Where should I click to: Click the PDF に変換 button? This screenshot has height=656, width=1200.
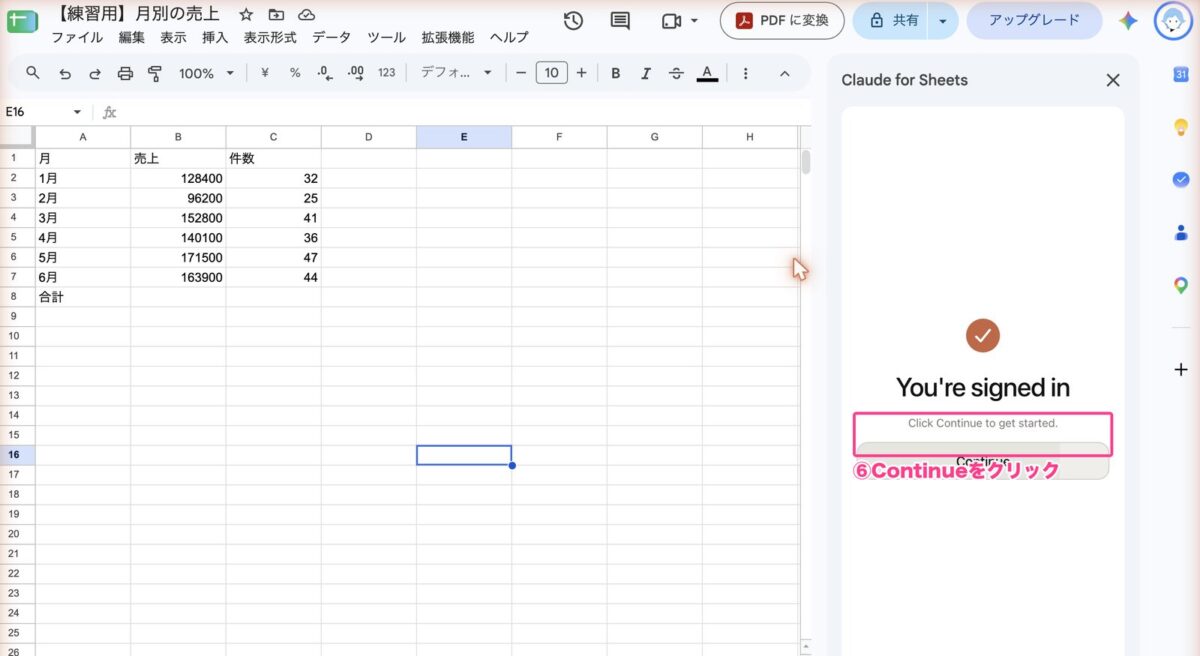point(782,21)
